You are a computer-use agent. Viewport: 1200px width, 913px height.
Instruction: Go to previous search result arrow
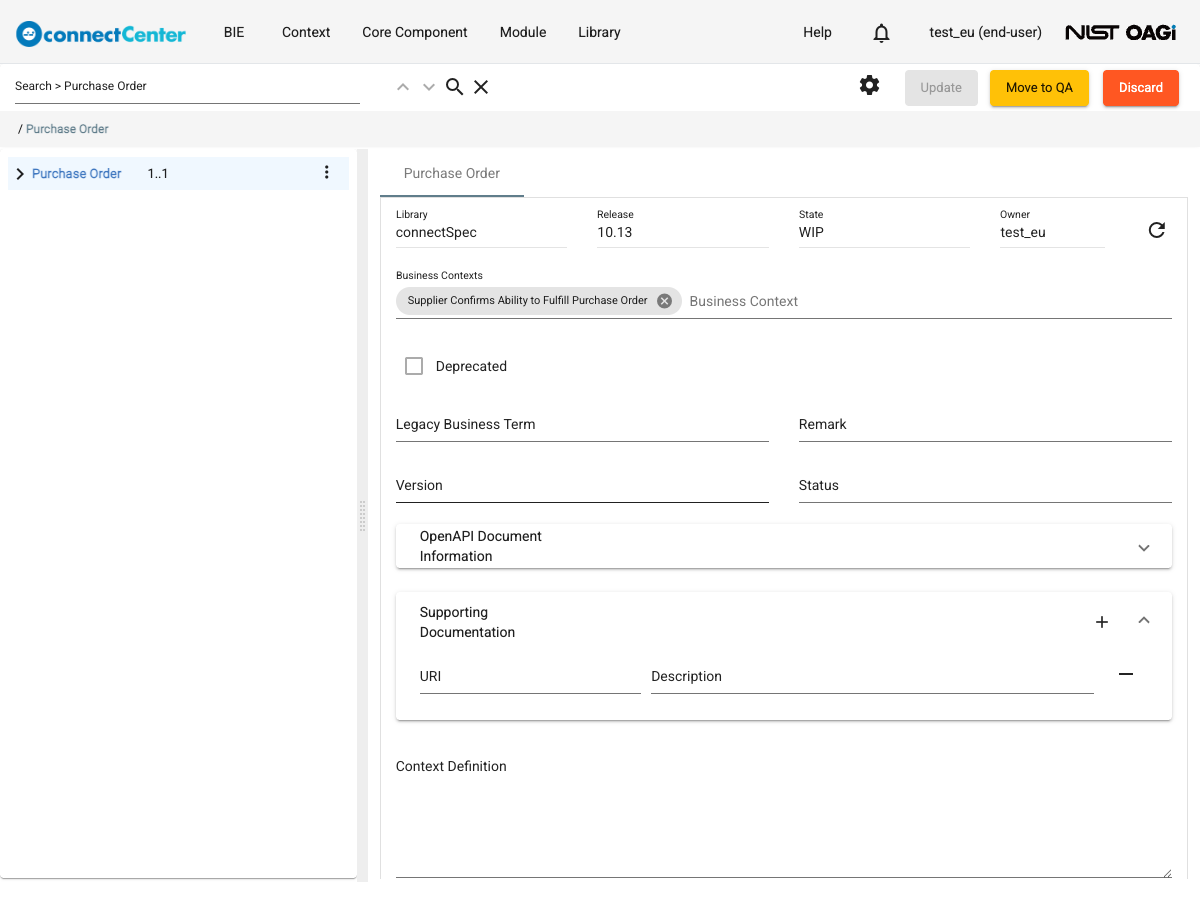click(403, 87)
